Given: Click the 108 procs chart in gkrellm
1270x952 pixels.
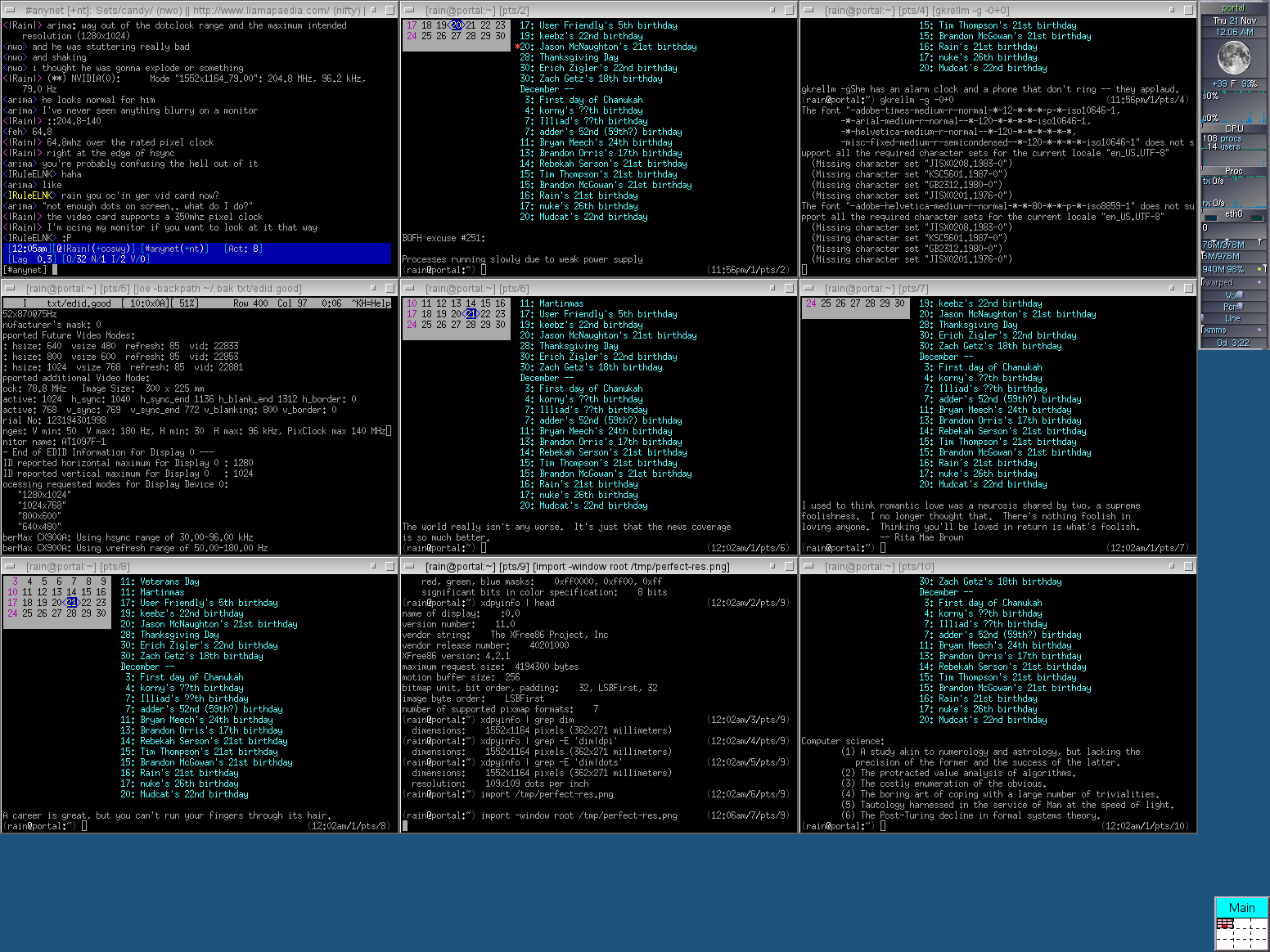Looking at the screenshot, I should (1233, 150).
